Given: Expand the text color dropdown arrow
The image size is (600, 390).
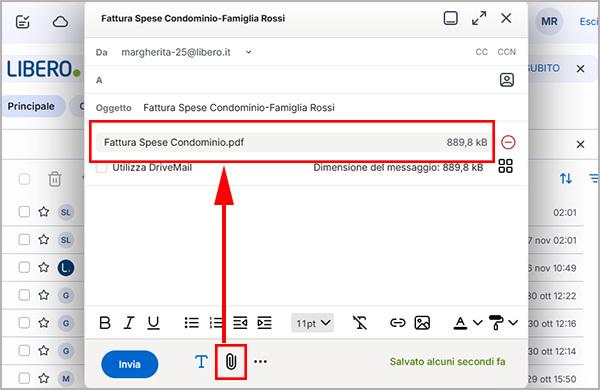Looking at the screenshot, I should pyautogui.click(x=478, y=323).
